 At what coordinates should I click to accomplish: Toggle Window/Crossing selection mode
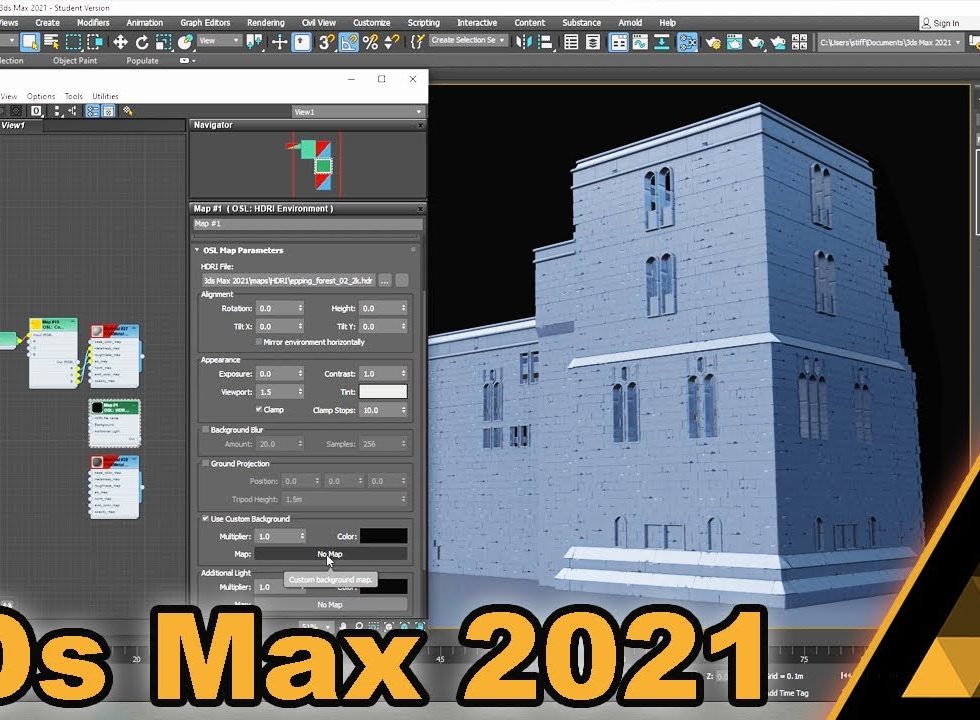click(95, 42)
